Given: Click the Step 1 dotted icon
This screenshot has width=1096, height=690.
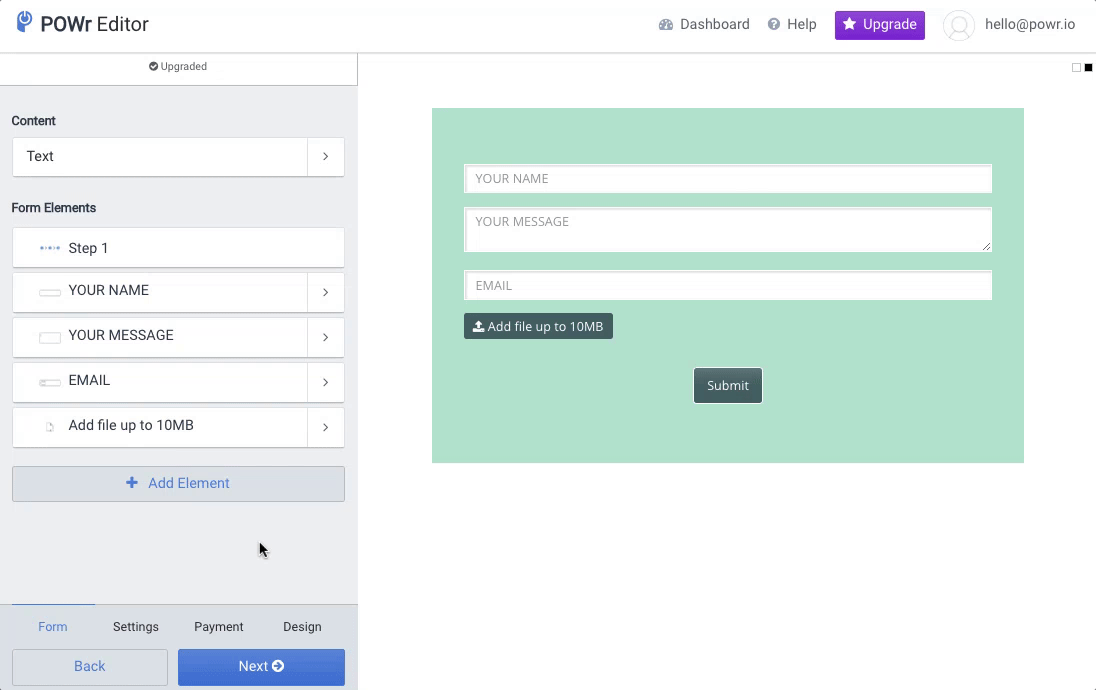Looking at the screenshot, I should click(x=50, y=248).
